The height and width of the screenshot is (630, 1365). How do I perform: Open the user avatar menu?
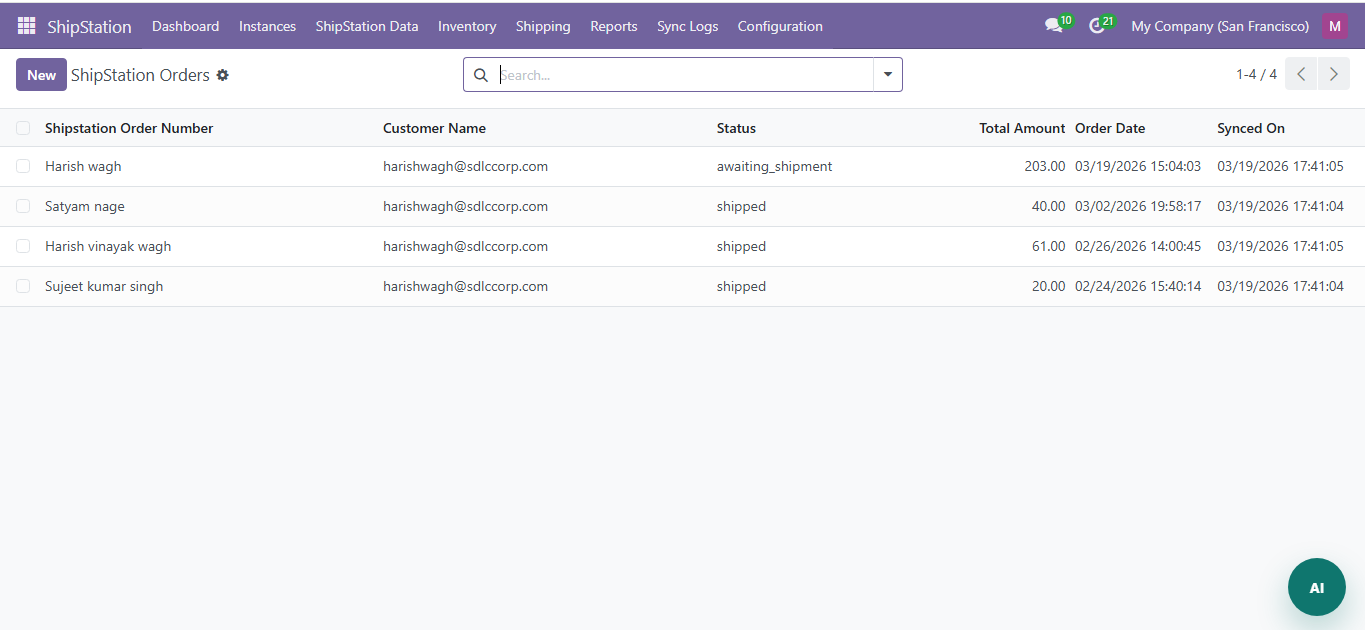click(x=1334, y=26)
